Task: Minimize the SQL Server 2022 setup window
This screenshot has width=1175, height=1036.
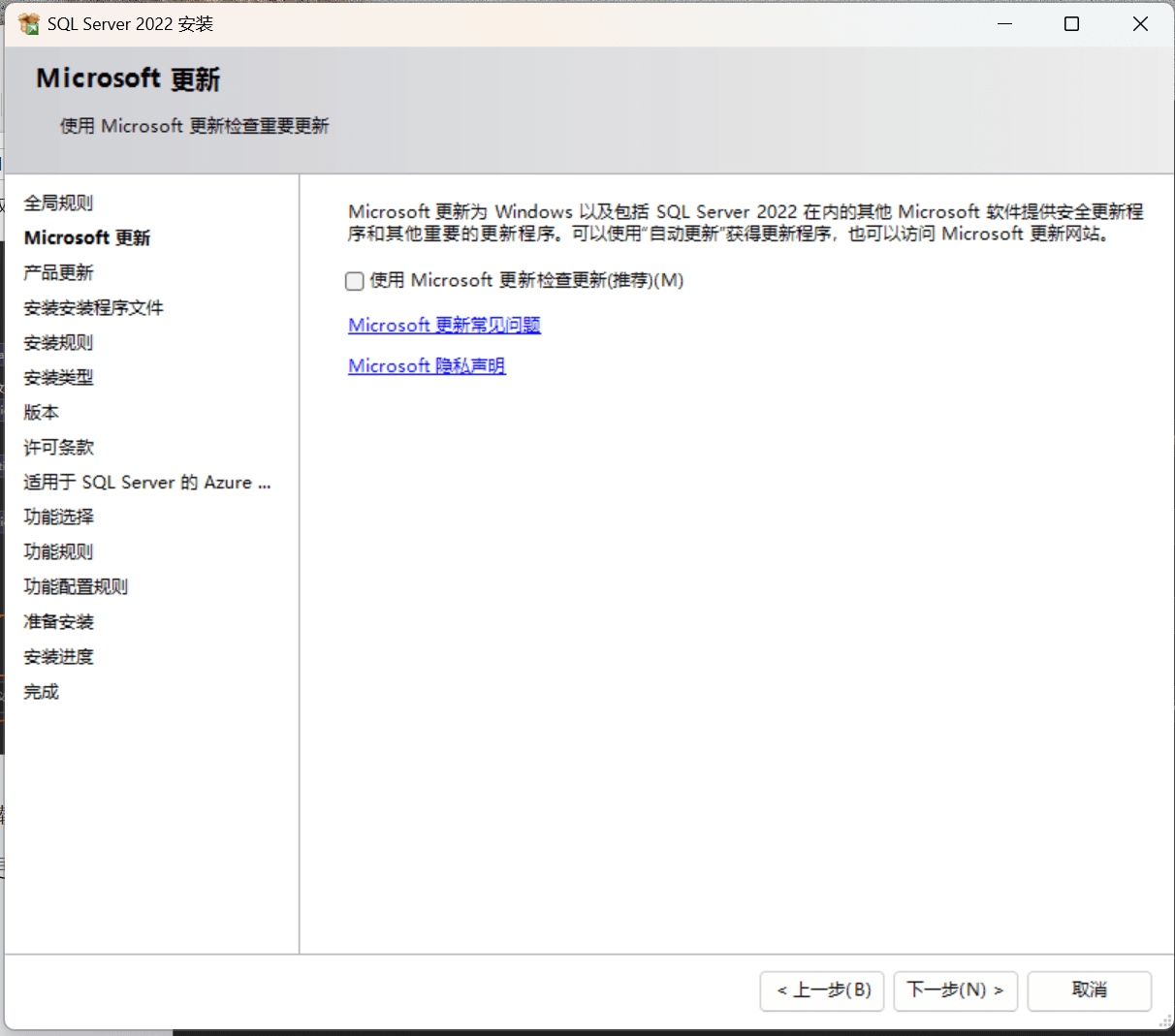Action: [1005, 23]
